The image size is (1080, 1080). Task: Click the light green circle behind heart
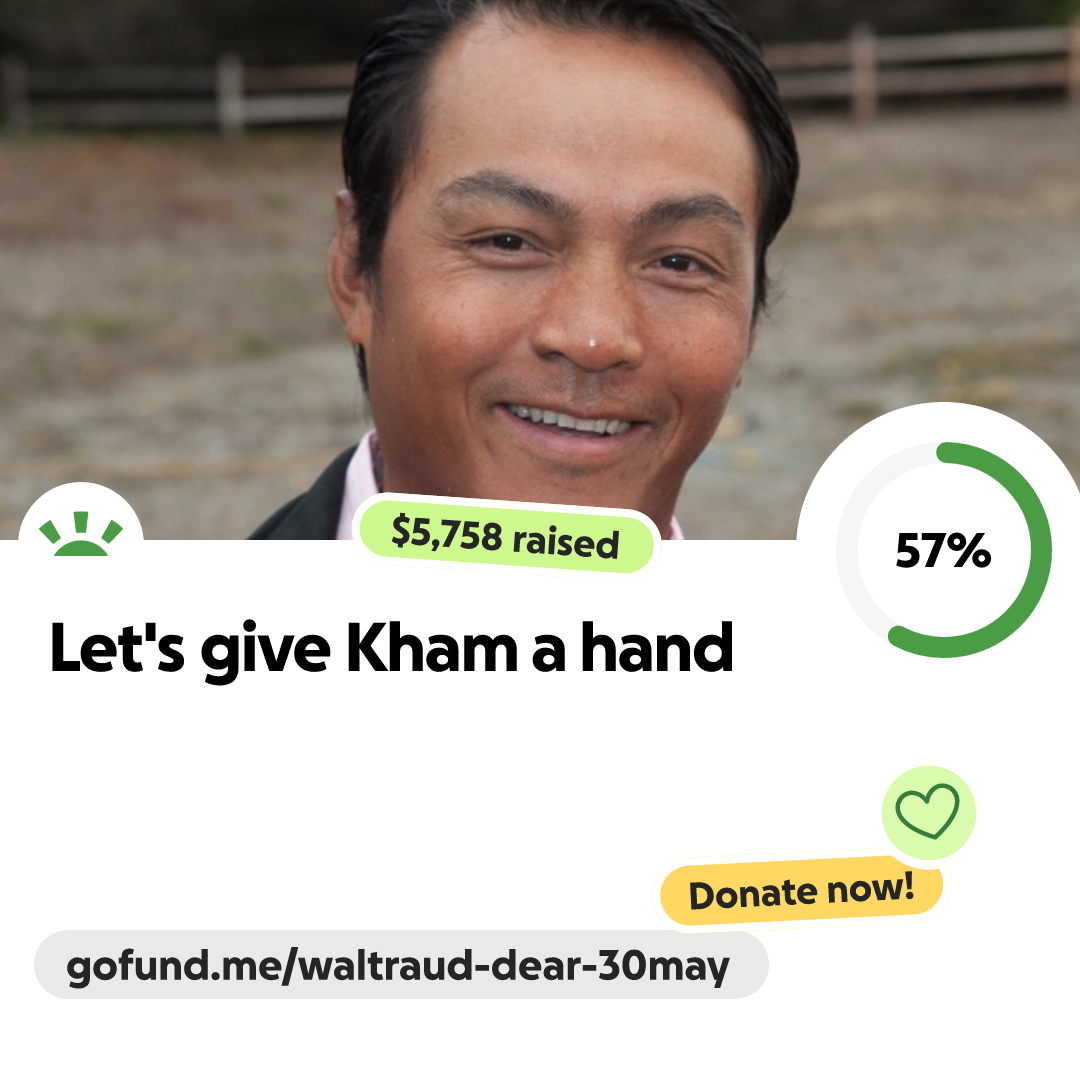point(928,812)
